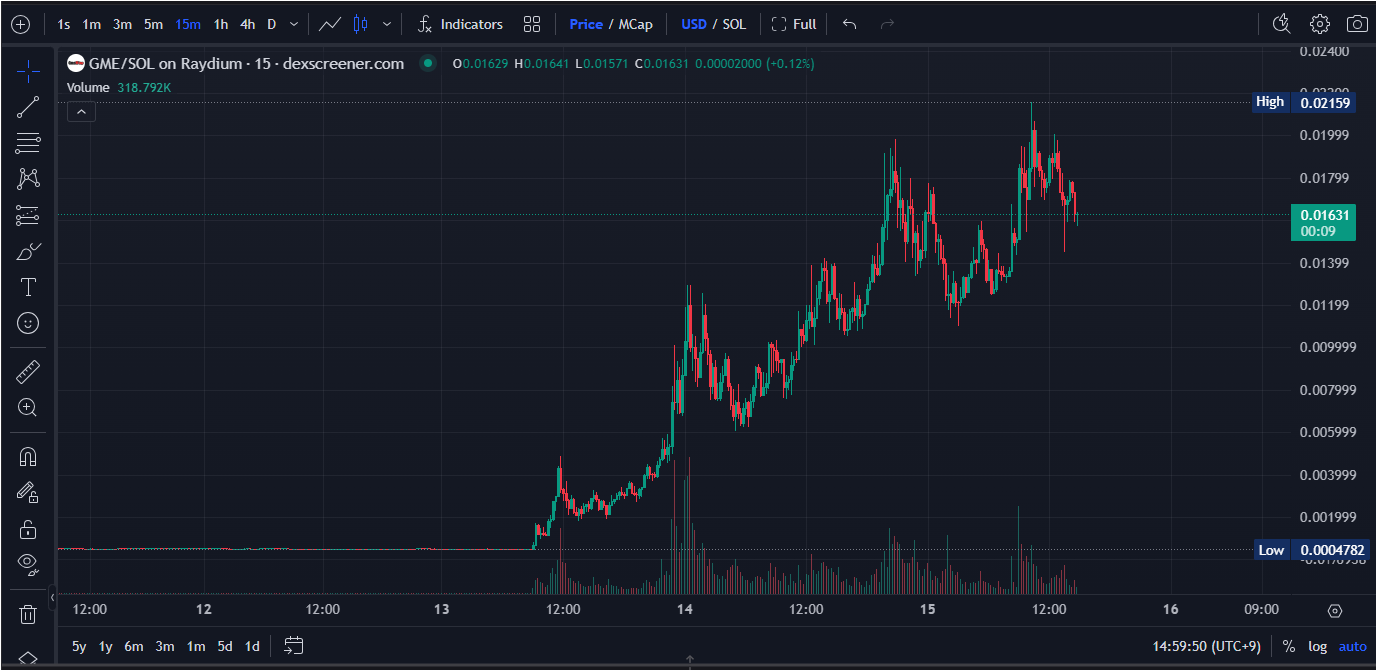Image resolution: width=1377 pixels, height=671 pixels.
Task: Open chart settings gear icon
Action: tap(1320, 24)
